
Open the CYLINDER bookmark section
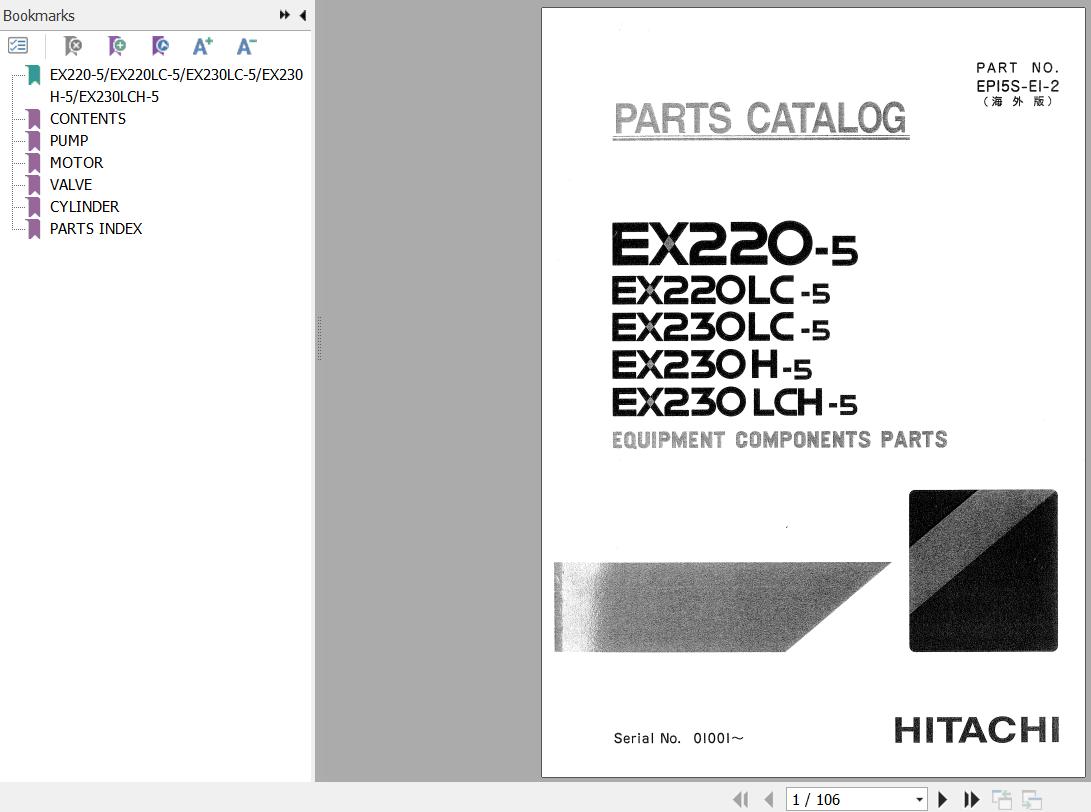point(84,207)
